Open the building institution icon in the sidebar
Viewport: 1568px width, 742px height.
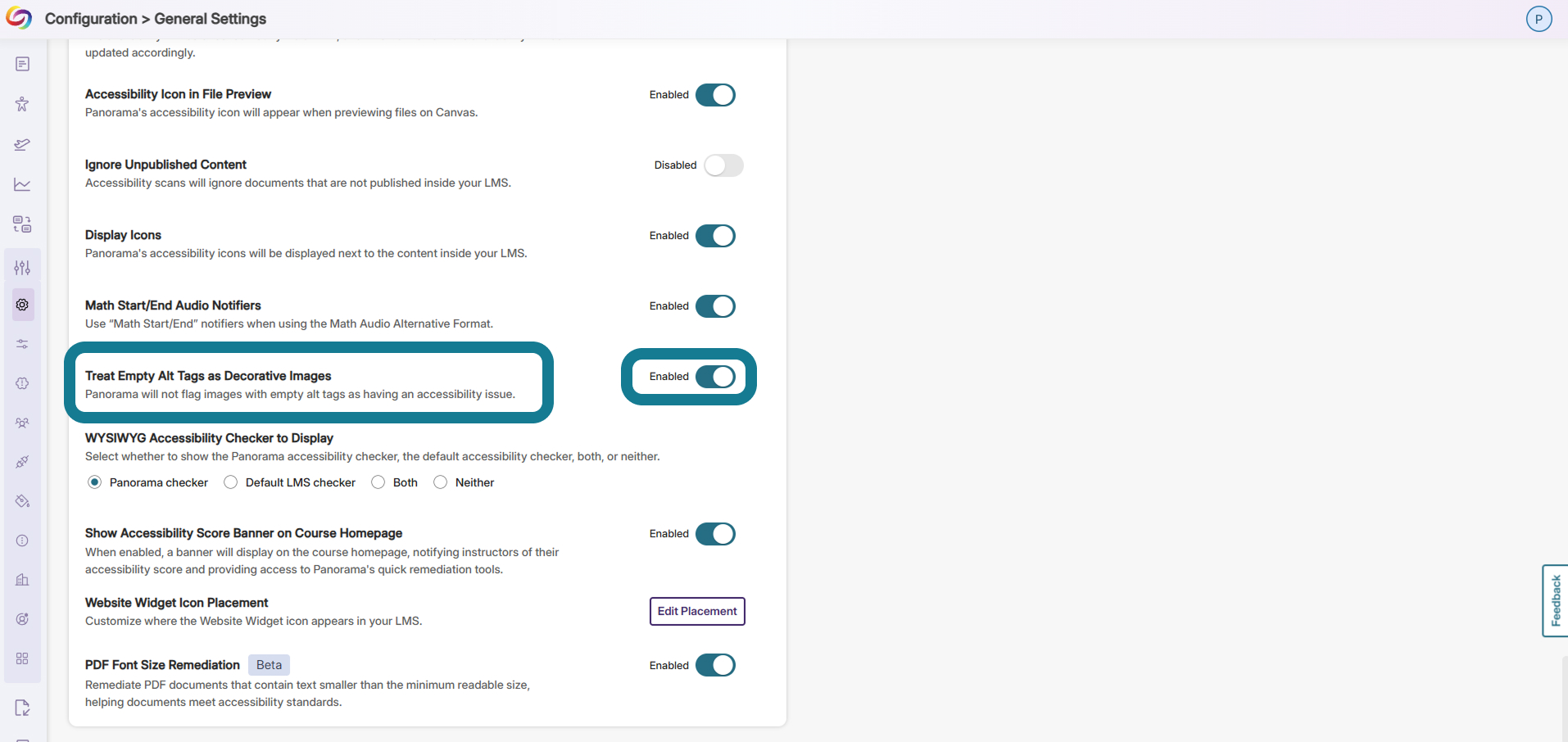(22, 580)
